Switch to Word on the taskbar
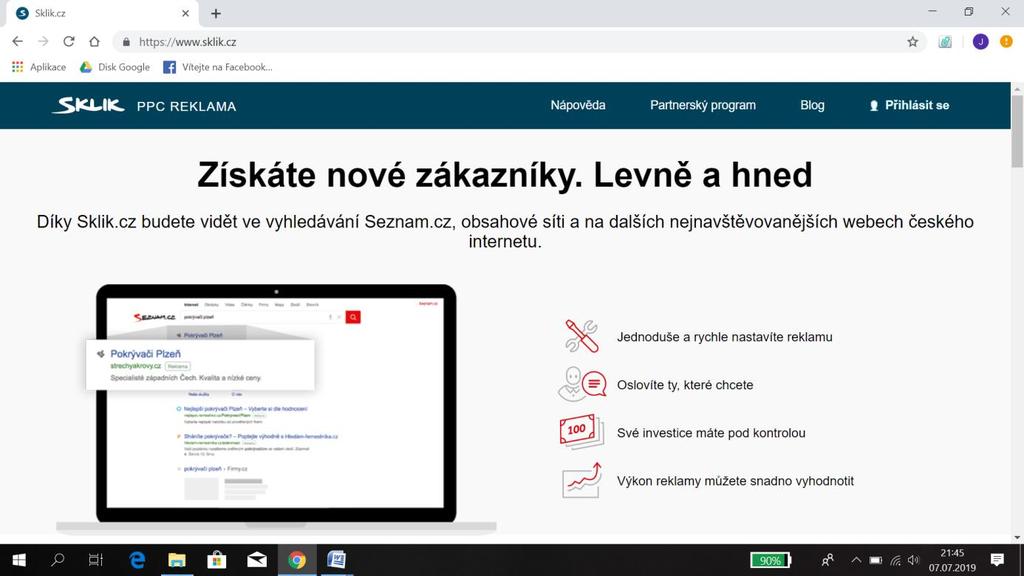This screenshot has width=1024, height=576. 336,560
